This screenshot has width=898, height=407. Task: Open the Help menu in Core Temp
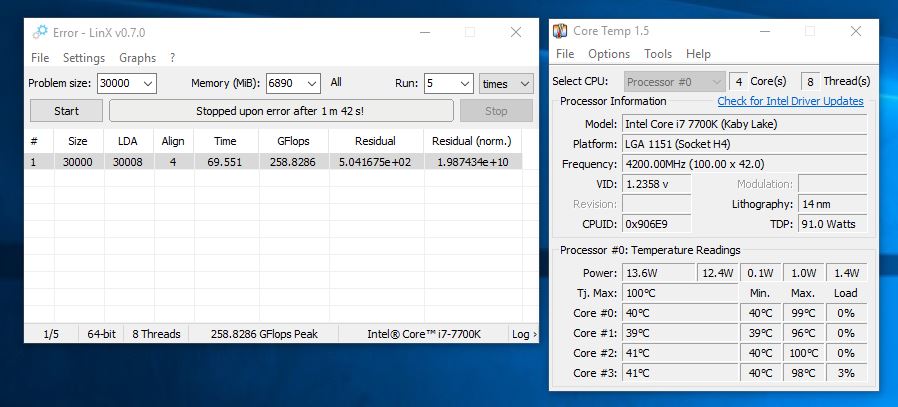click(698, 54)
